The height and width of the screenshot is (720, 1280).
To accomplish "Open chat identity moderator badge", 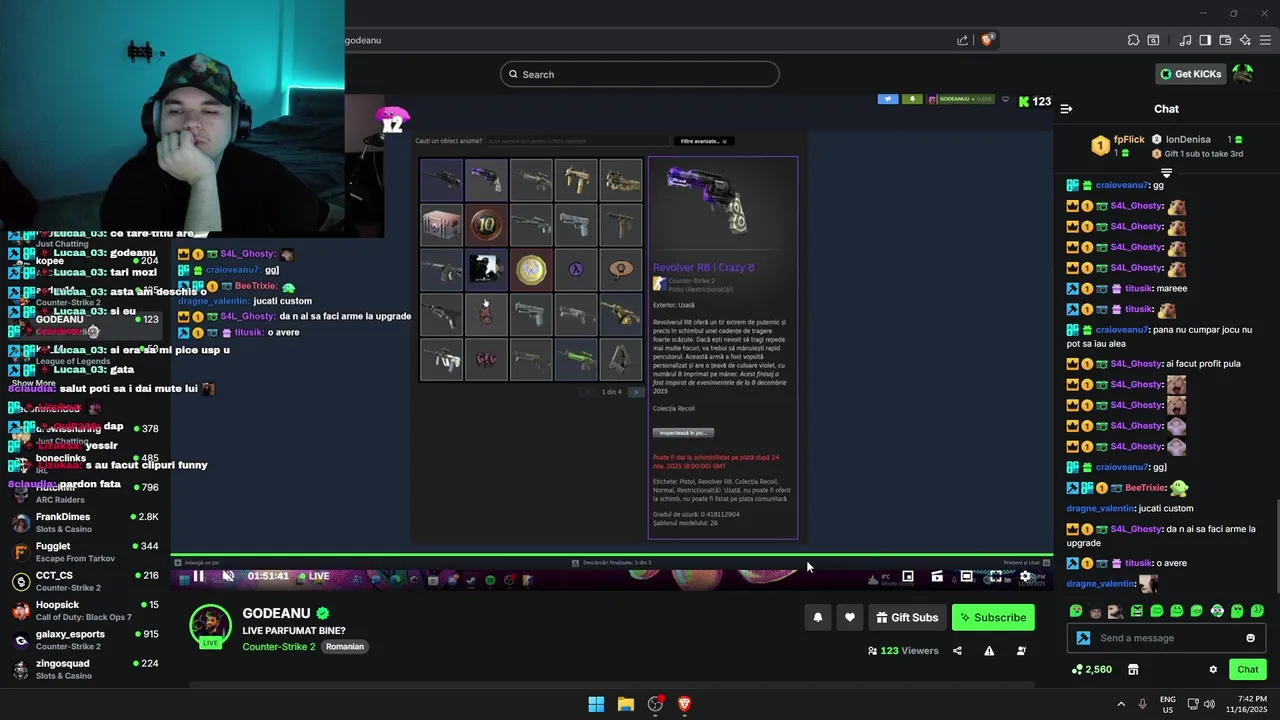I will (1083, 638).
